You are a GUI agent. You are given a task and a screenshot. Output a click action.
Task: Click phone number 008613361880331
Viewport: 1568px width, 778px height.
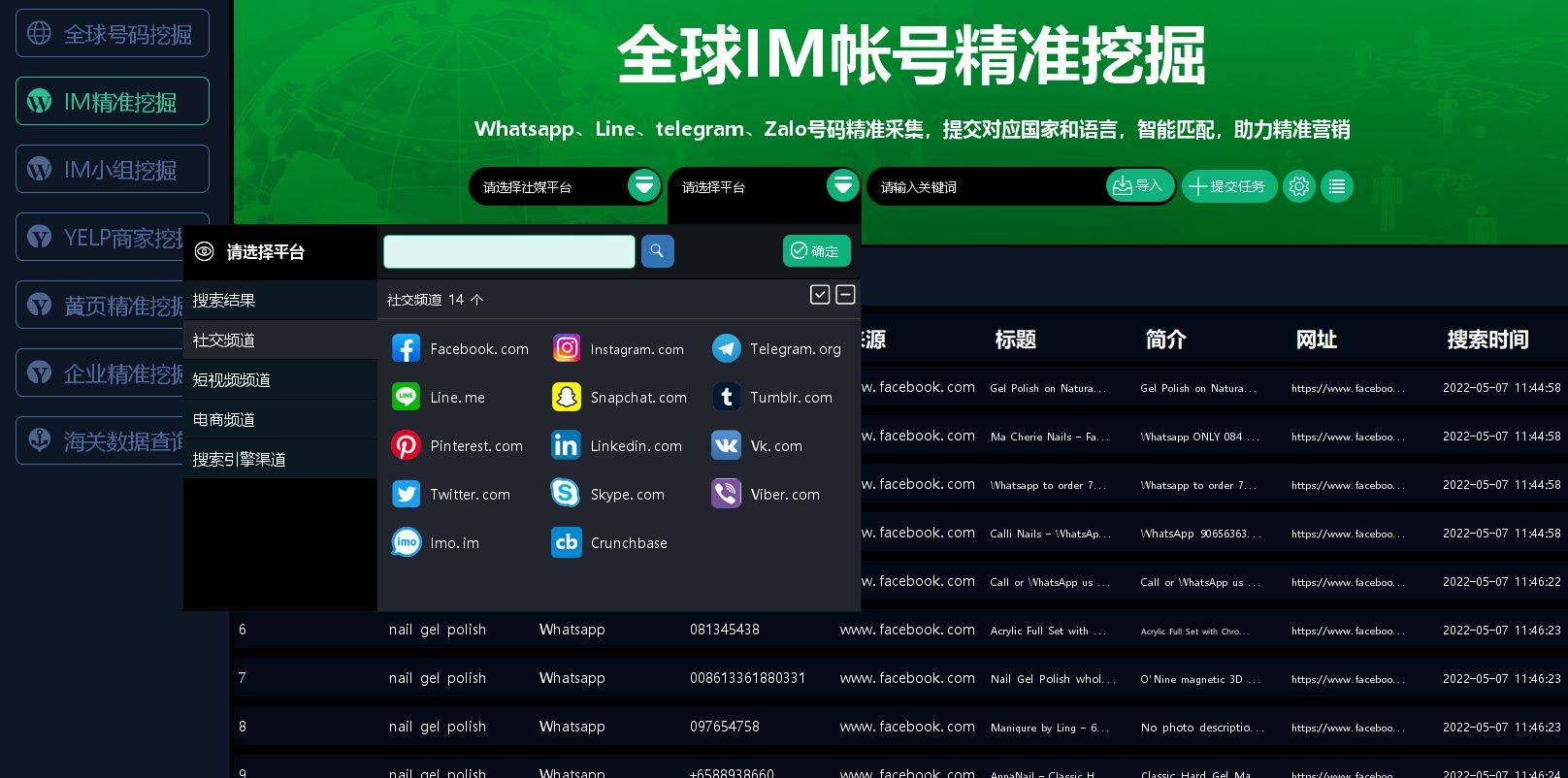pos(748,678)
